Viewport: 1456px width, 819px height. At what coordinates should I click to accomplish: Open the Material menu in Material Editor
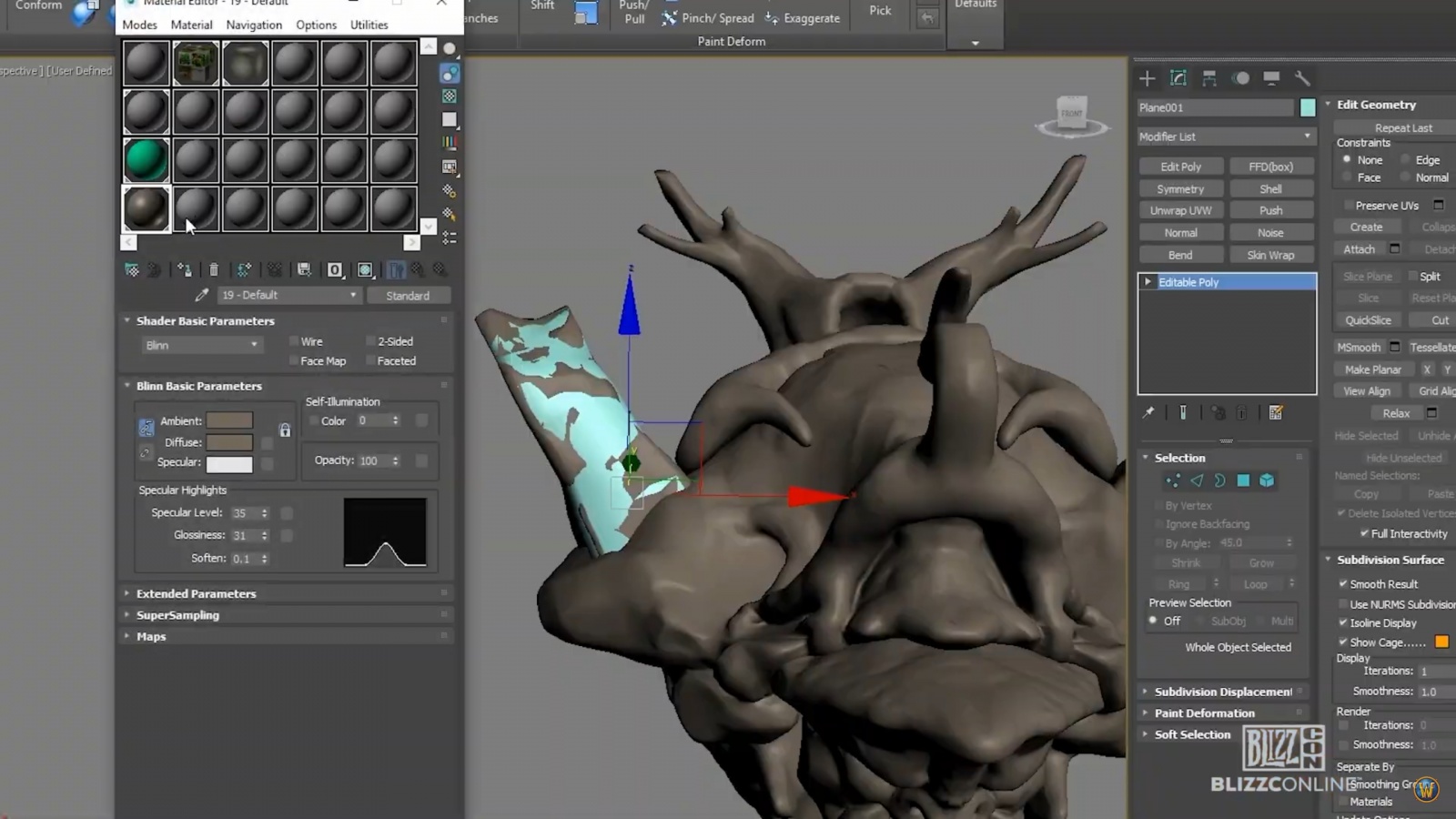coord(191,25)
